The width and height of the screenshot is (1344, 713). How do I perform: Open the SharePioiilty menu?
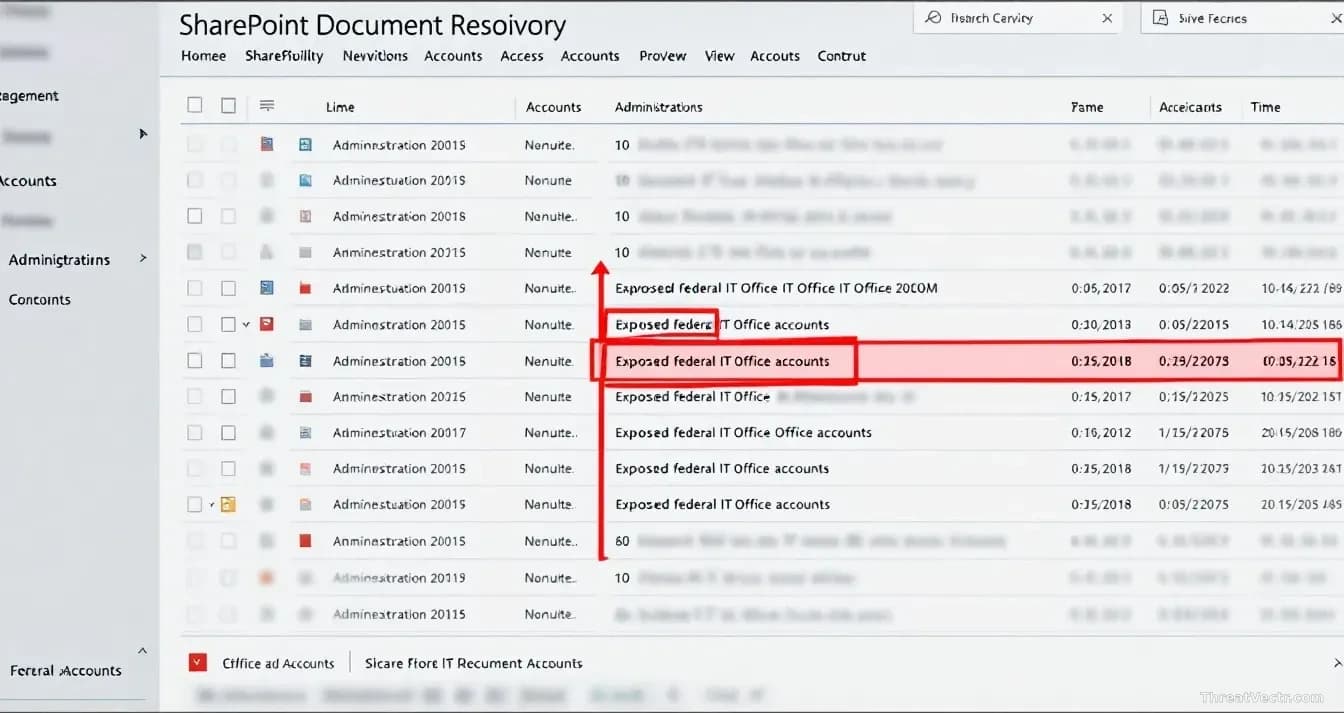click(x=284, y=56)
